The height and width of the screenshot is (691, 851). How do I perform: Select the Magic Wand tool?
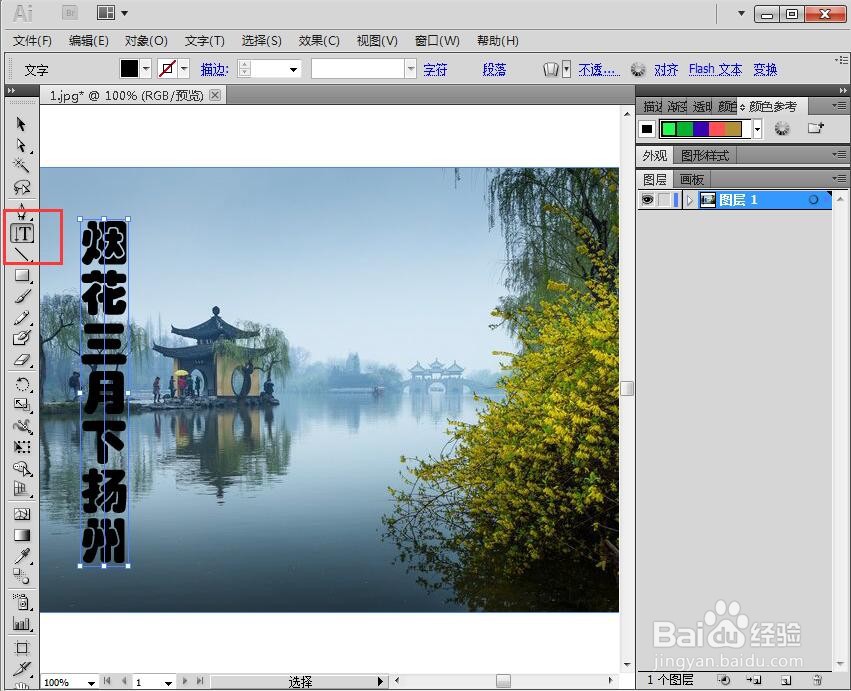[21, 165]
